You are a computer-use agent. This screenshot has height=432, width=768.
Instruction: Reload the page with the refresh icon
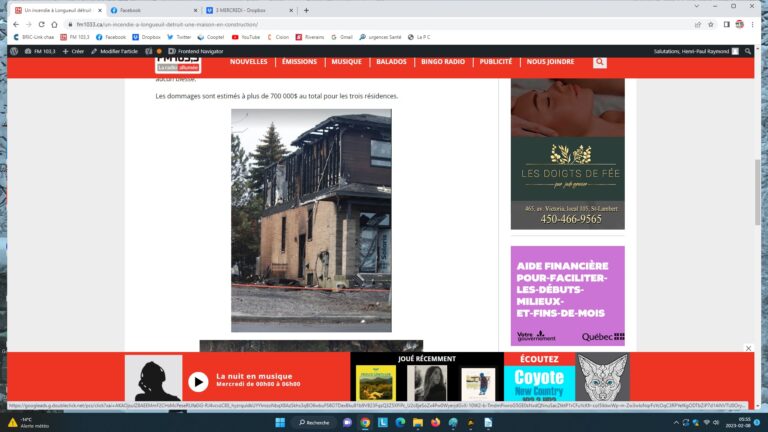coord(41,24)
